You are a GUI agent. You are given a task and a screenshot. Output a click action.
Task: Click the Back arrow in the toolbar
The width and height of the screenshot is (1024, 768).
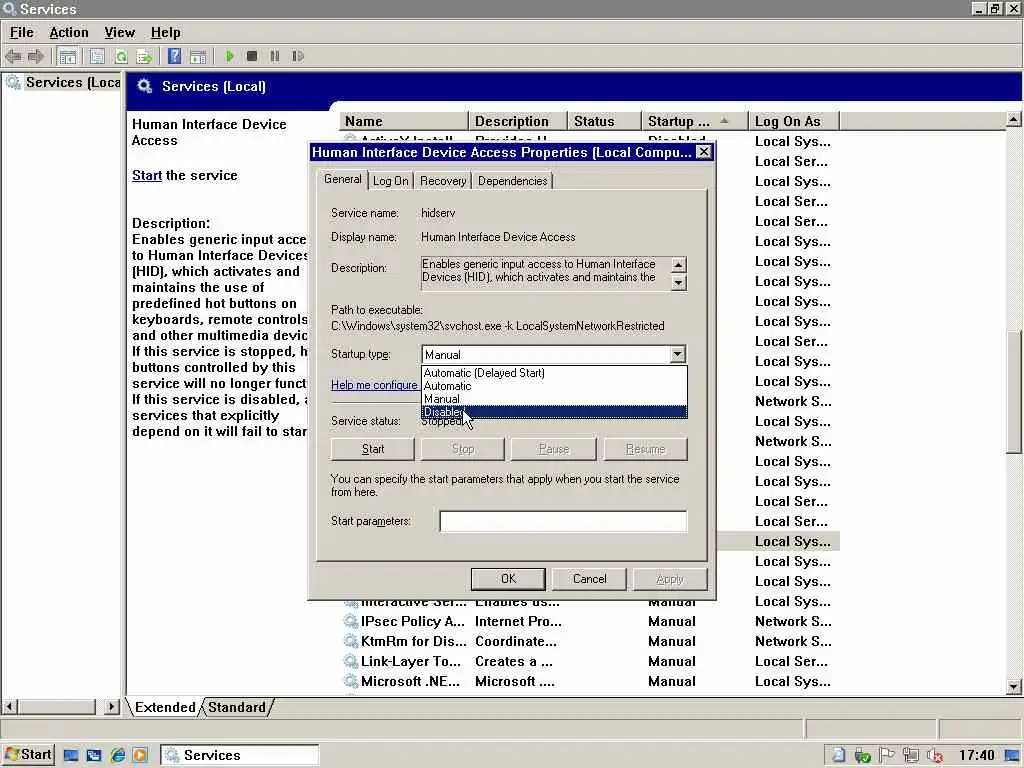[x=13, y=56]
